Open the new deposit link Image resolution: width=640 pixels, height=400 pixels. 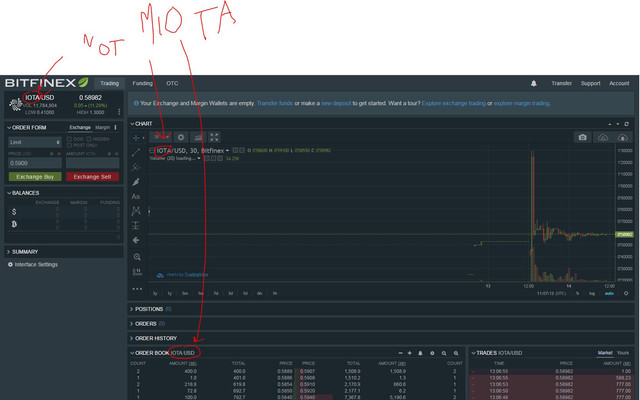[x=336, y=103]
